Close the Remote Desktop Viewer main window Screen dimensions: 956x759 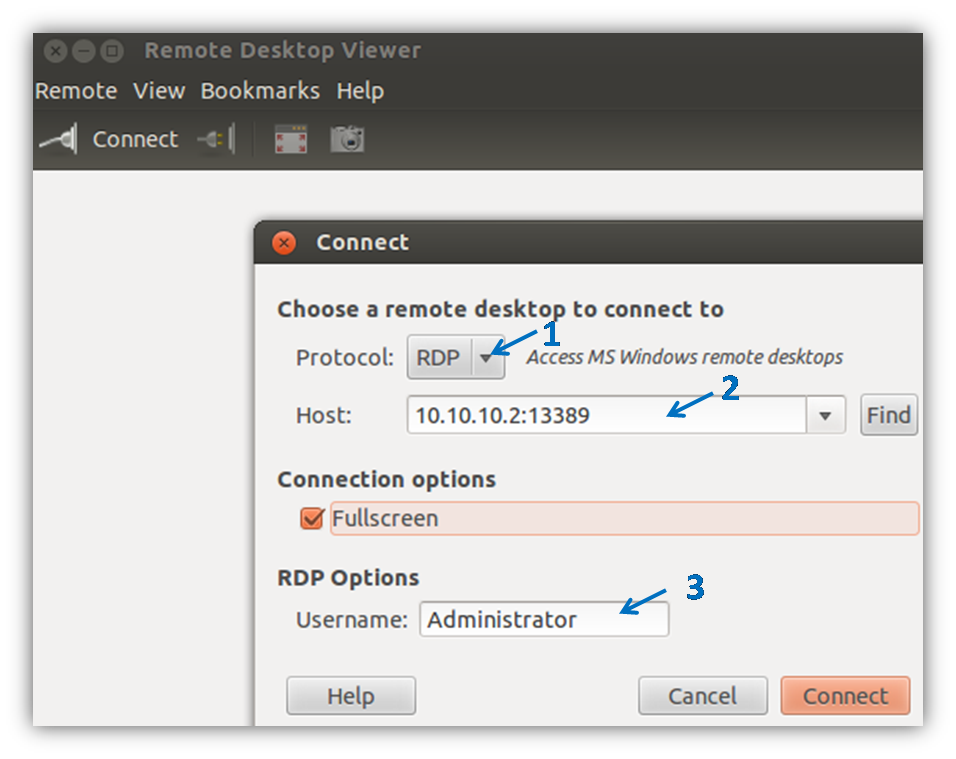click(55, 51)
